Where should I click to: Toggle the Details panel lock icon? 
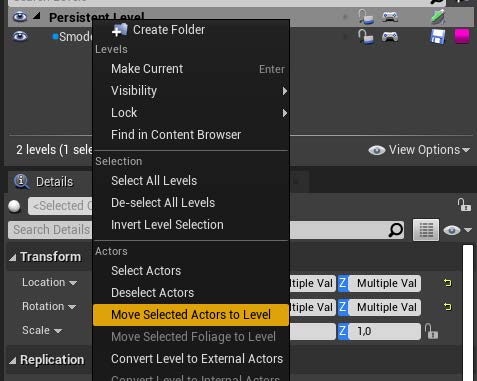[x=464, y=205]
